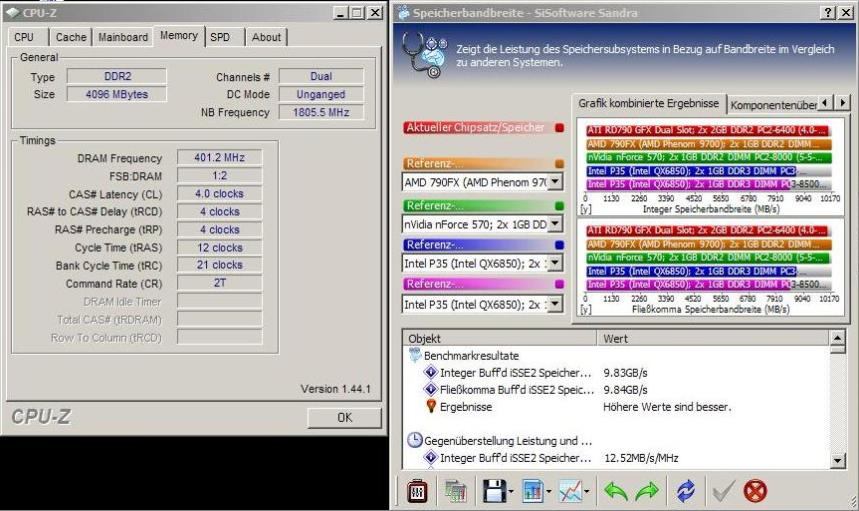The height and width of the screenshot is (511, 859).
Task: Go forward with green right arrow
Action: point(647,491)
